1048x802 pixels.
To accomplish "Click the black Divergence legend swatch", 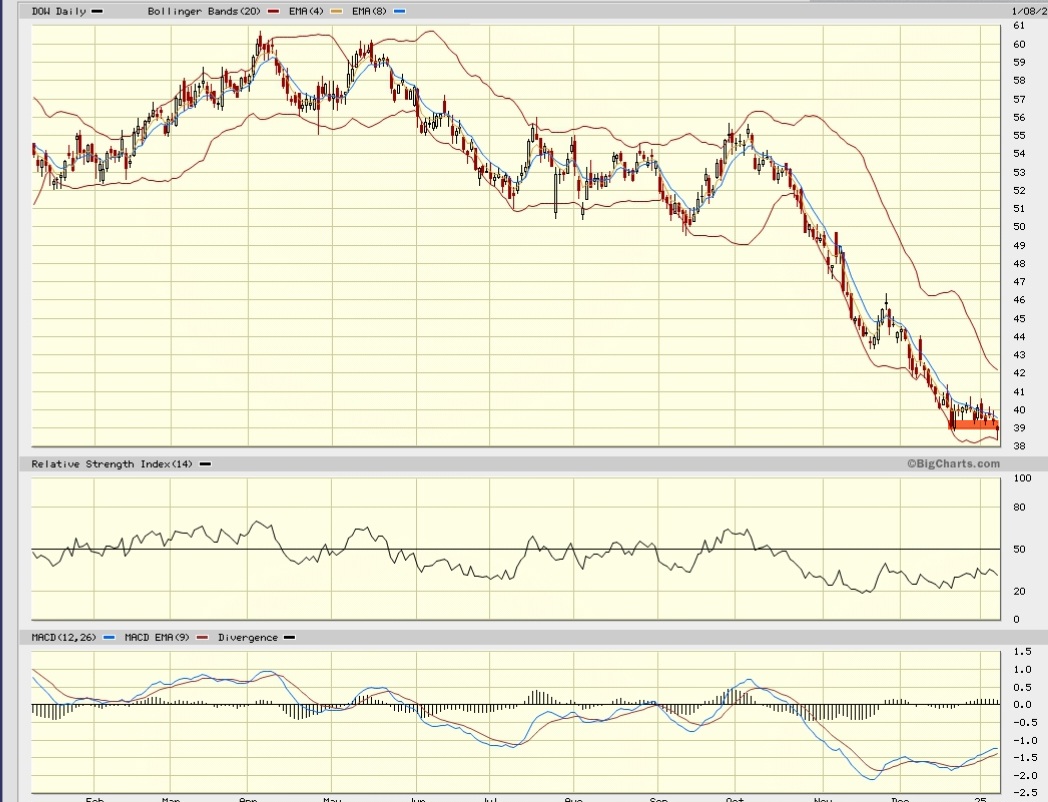I will [289, 638].
